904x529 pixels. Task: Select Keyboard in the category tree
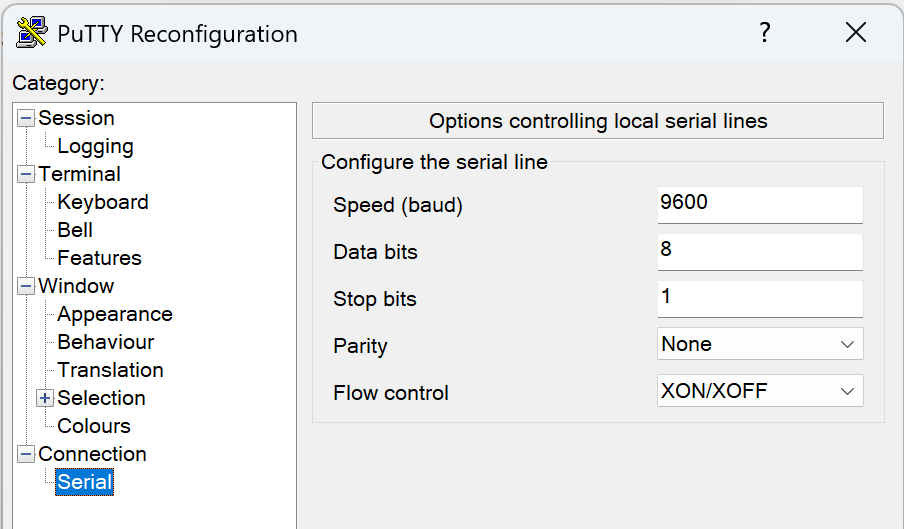(x=103, y=202)
